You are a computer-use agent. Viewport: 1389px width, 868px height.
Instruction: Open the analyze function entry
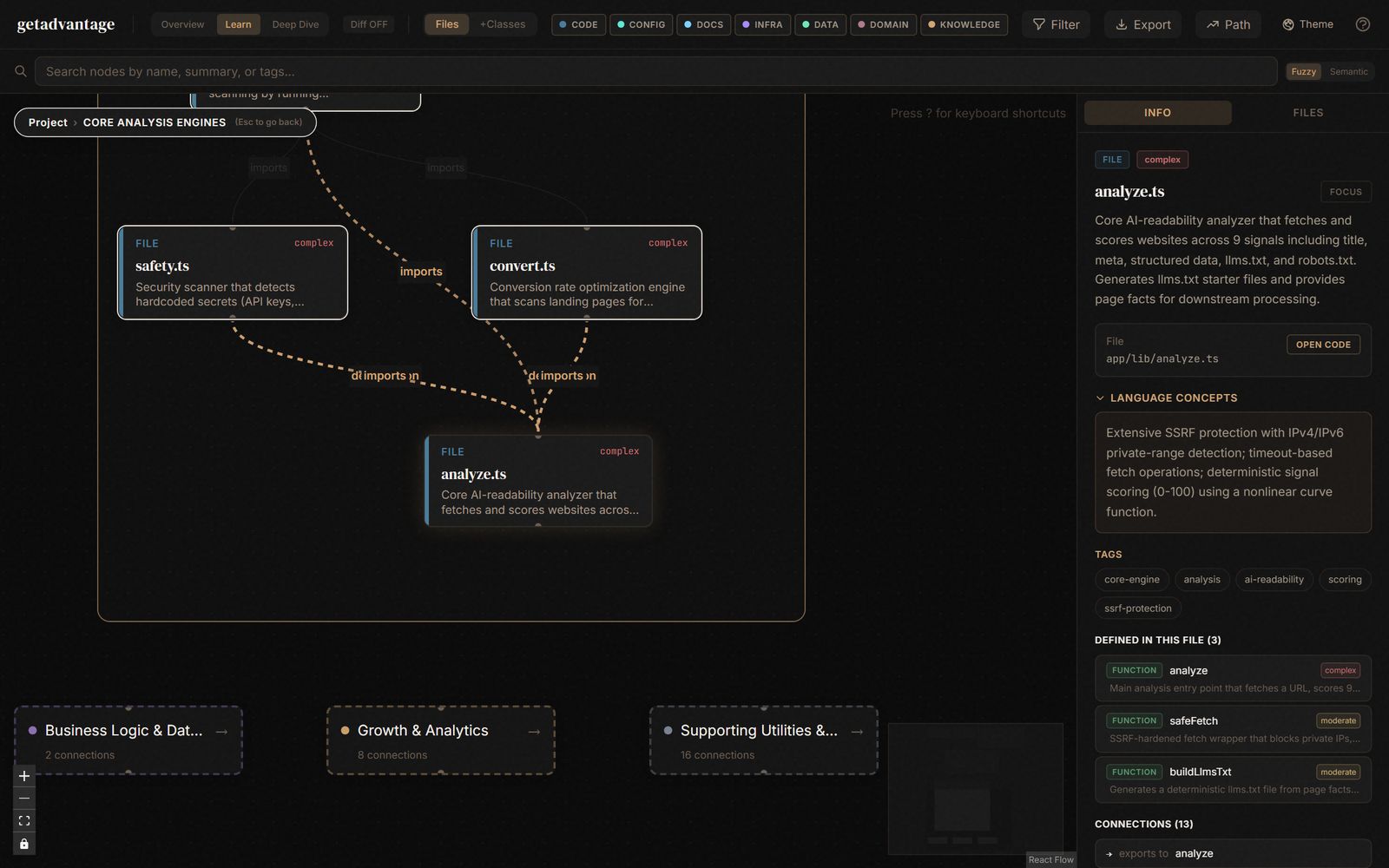(x=1233, y=678)
